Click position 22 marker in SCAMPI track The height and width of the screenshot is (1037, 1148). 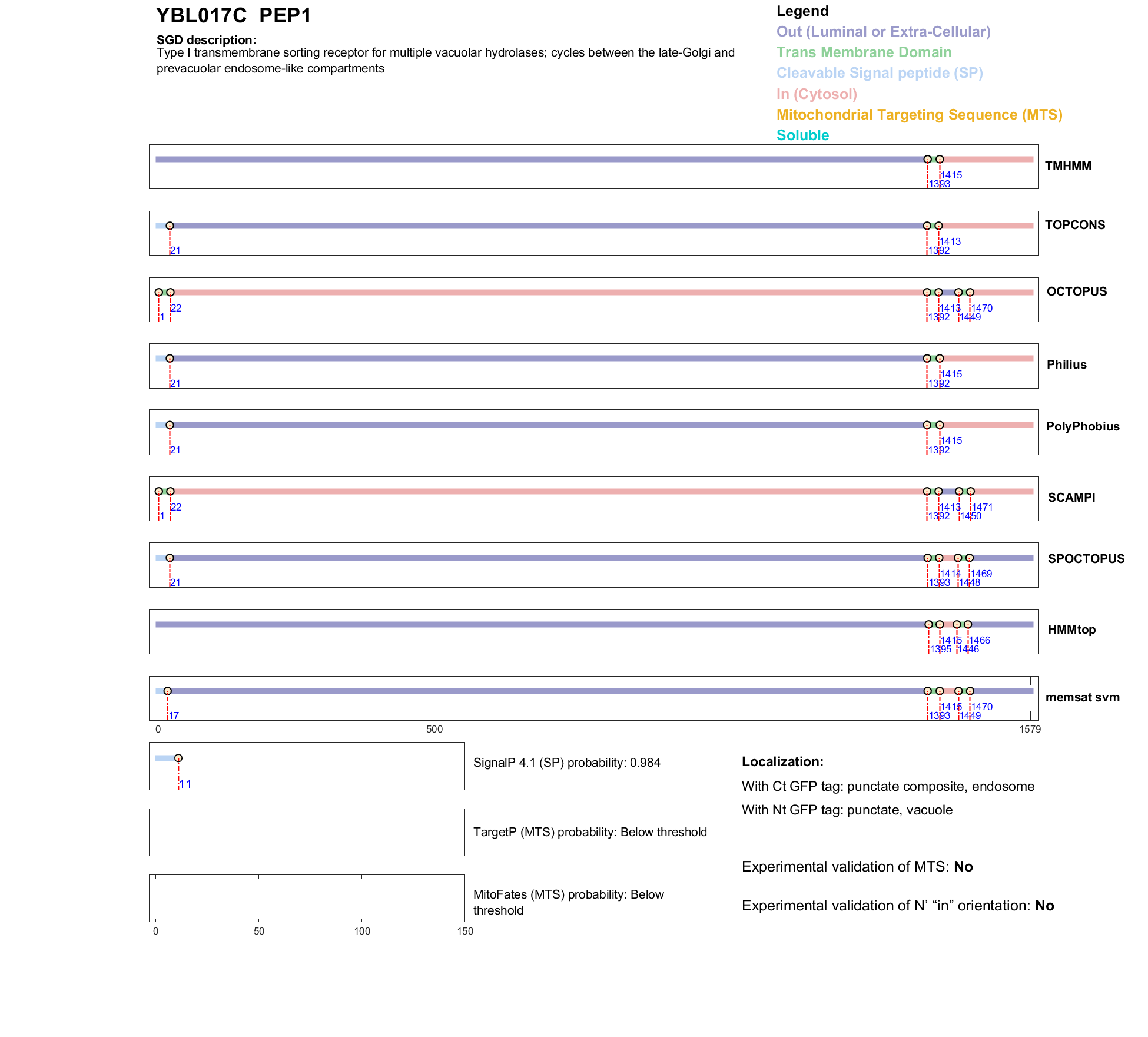coord(170,491)
